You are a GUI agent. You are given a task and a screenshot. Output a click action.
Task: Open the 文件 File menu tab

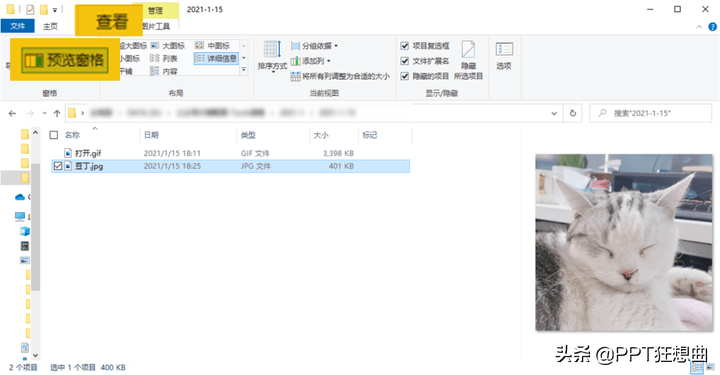tap(17, 26)
